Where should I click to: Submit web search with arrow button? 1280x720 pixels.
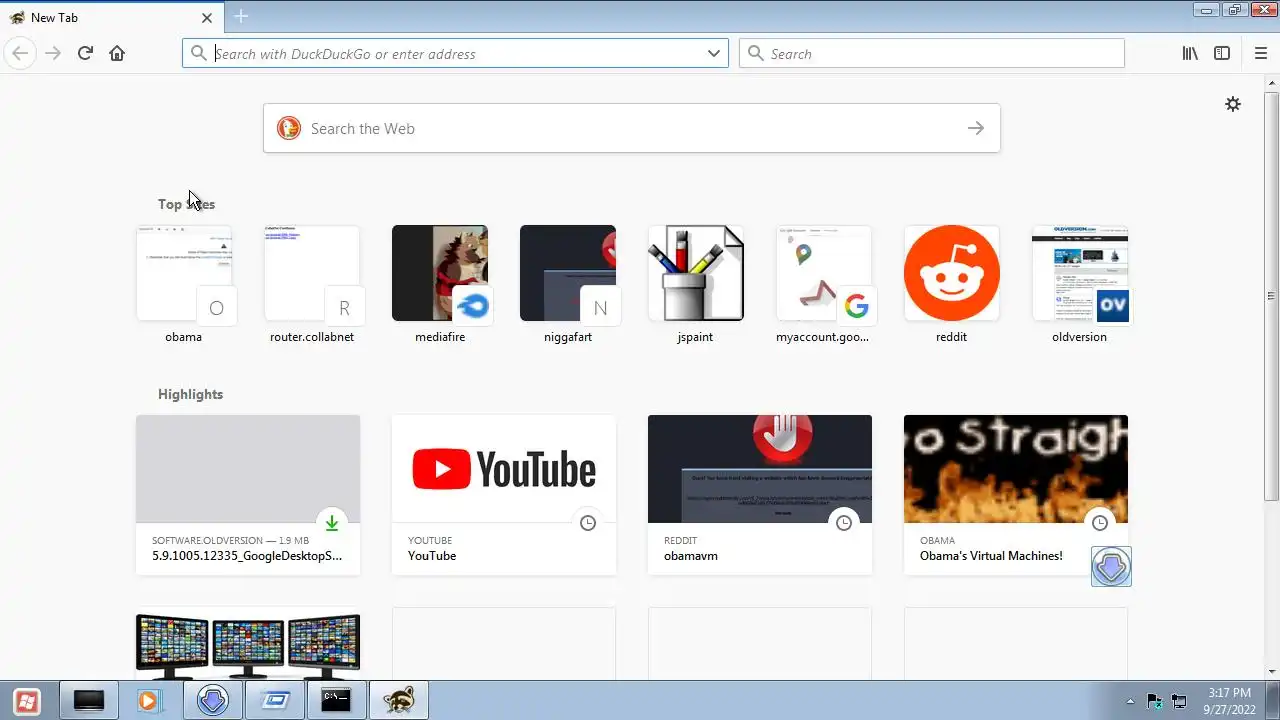pyautogui.click(x=976, y=128)
